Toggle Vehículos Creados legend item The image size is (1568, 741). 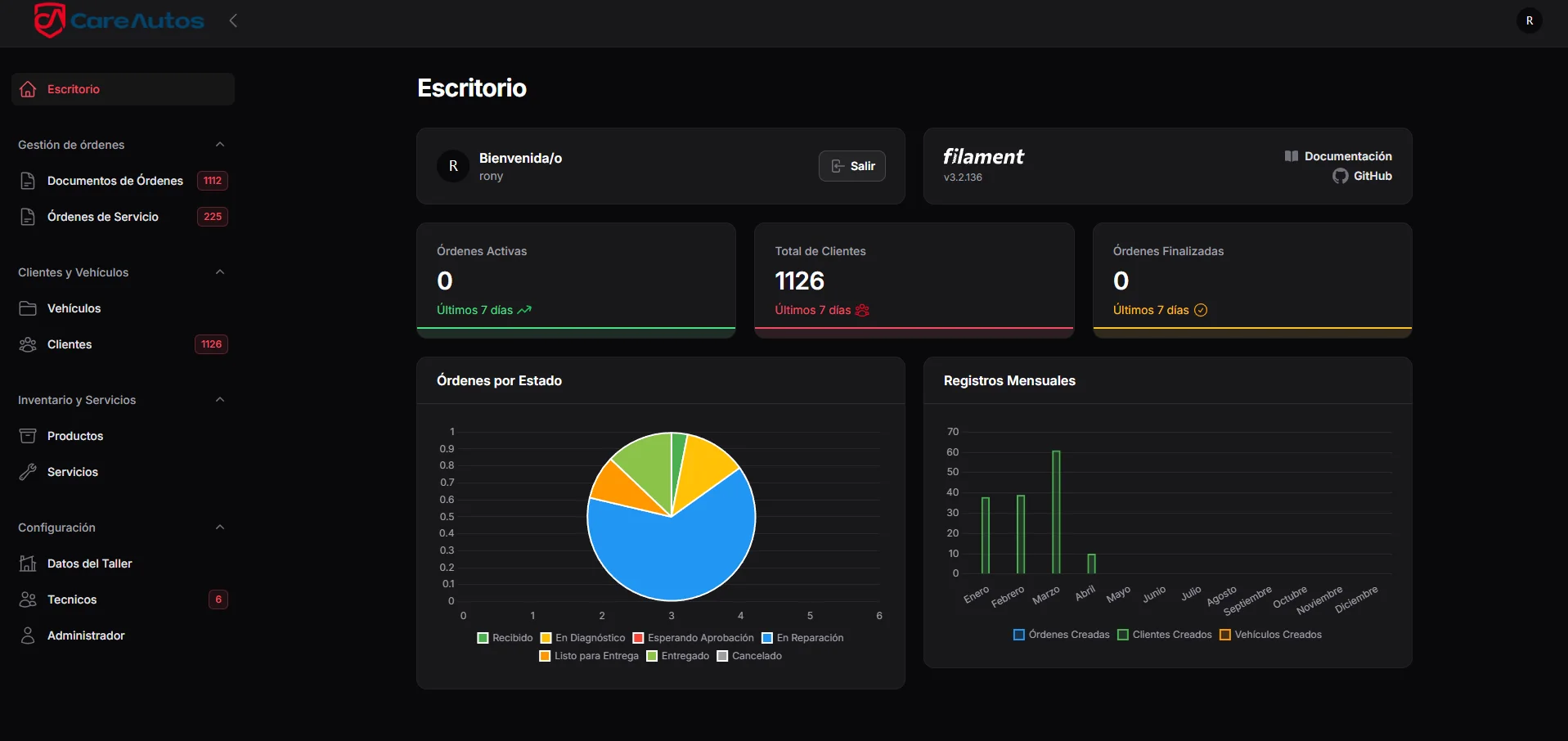[x=1270, y=635]
